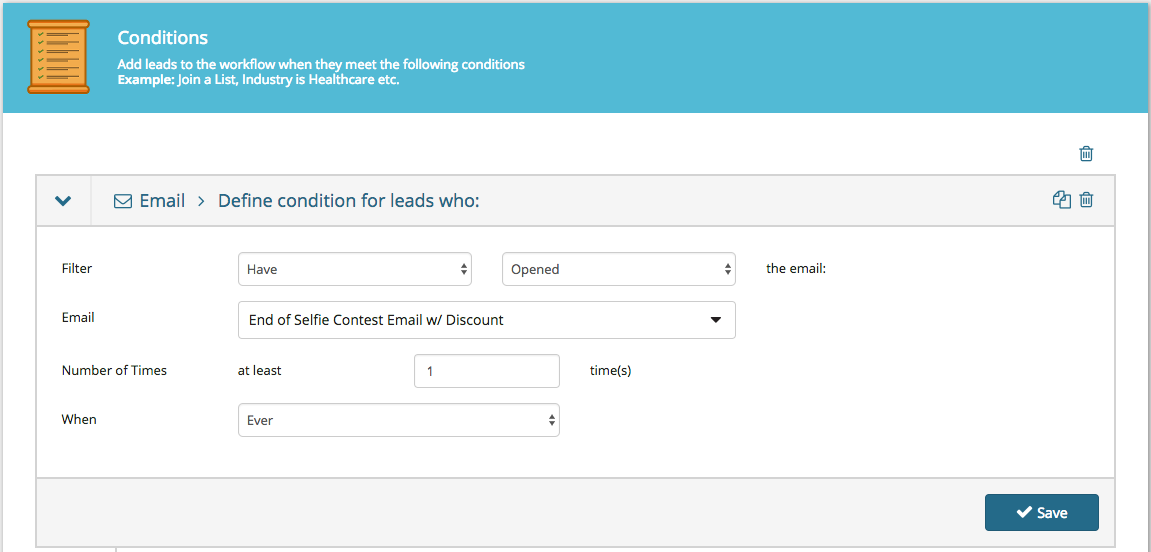Click the breadcrumb arrow after Email
Viewport: 1151px width, 552px height.
201,200
